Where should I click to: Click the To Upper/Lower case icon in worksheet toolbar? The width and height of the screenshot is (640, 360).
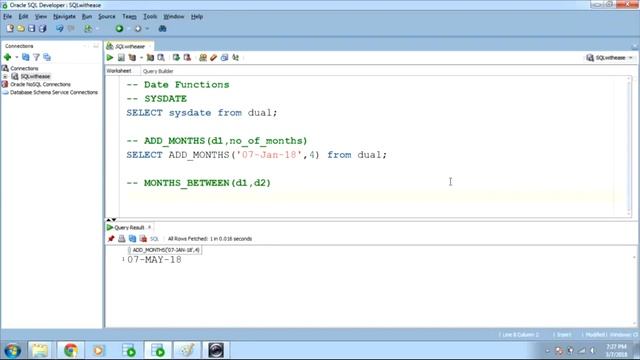click(236, 58)
